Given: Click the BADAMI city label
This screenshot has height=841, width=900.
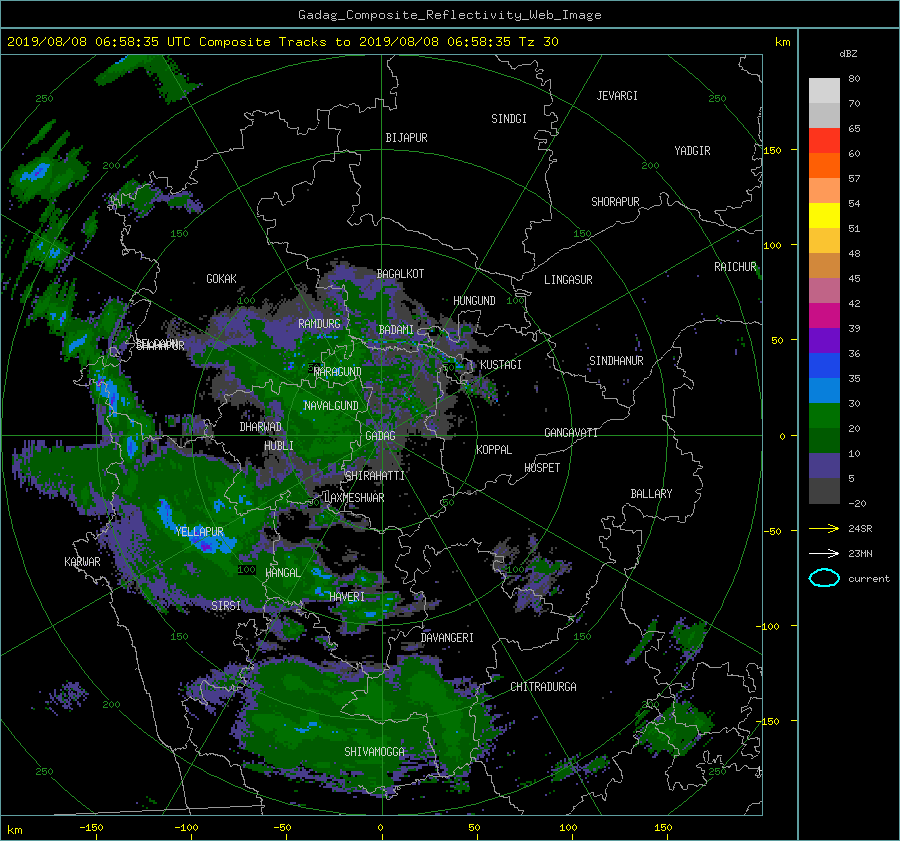Looking at the screenshot, I should 396,330.
